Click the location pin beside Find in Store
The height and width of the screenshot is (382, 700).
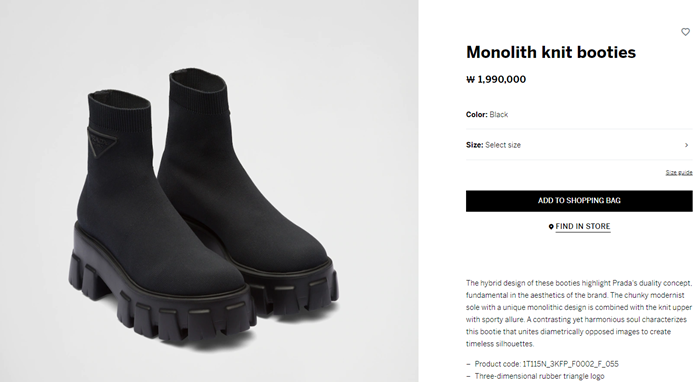tap(551, 227)
